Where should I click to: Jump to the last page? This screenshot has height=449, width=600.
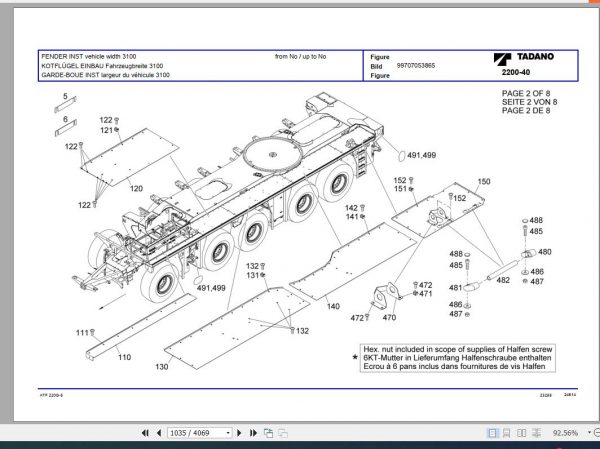(253, 433)
